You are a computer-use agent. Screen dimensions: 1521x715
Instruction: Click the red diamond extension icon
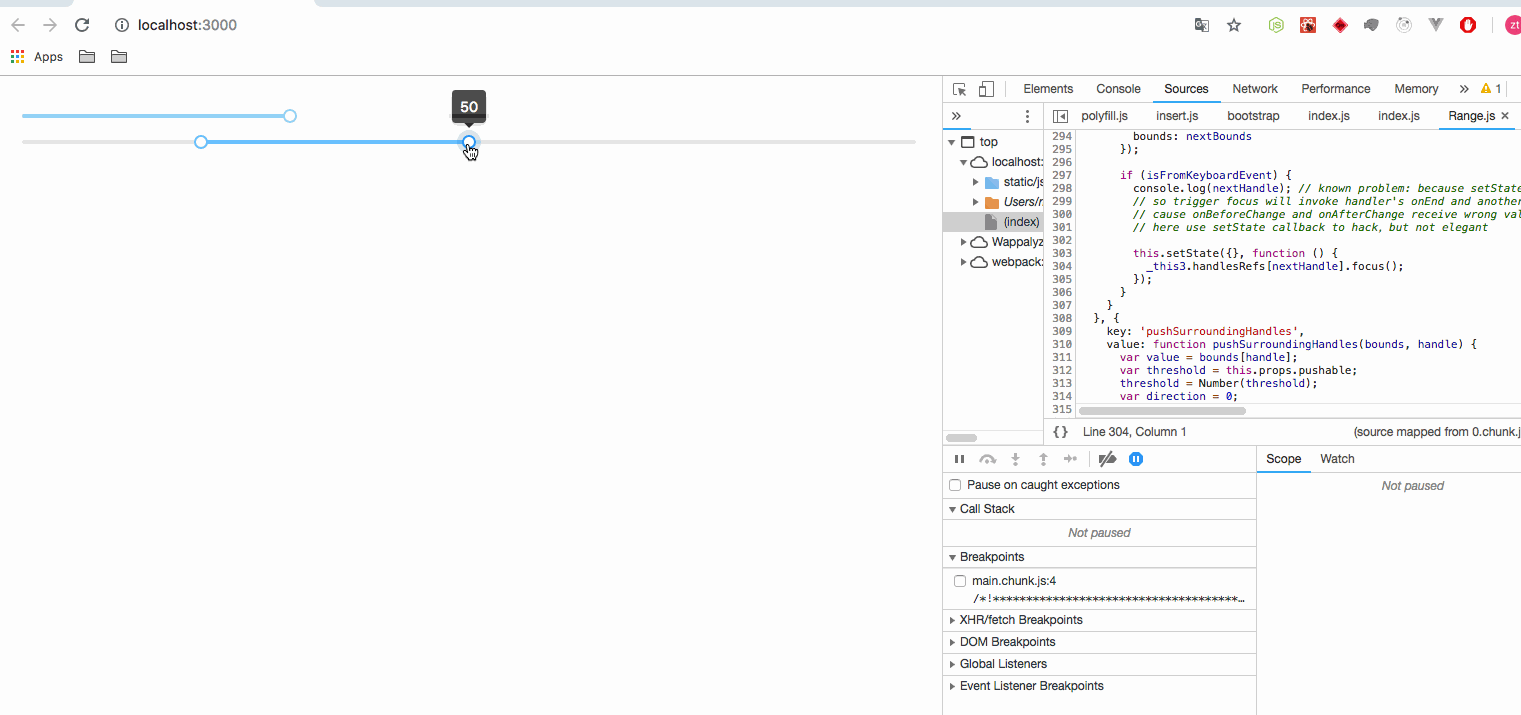pyautogui.click(x=1340, y=25)
